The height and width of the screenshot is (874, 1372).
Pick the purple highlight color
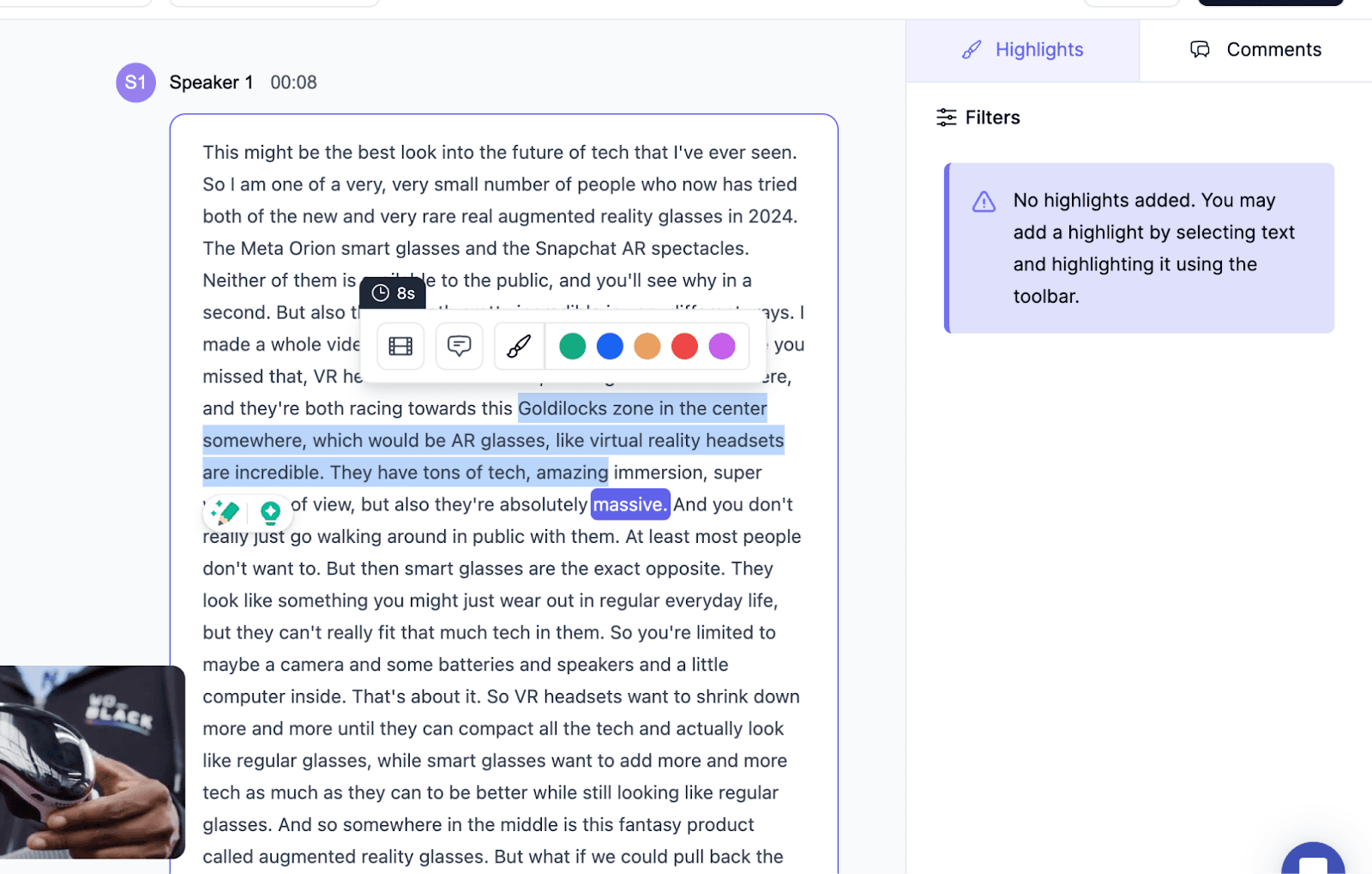[x=722, y=346]
